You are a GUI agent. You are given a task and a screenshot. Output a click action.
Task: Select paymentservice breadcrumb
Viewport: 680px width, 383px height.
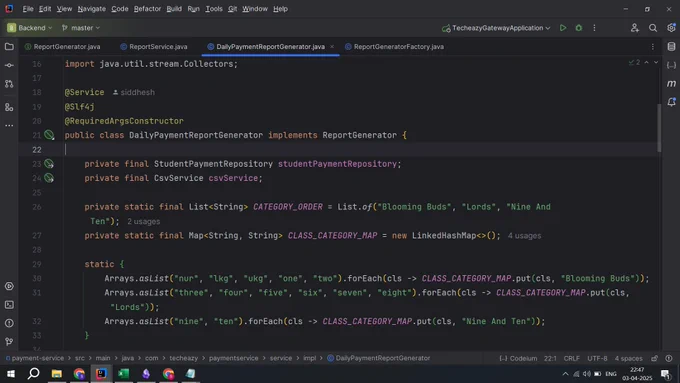[x=233, y=358]
